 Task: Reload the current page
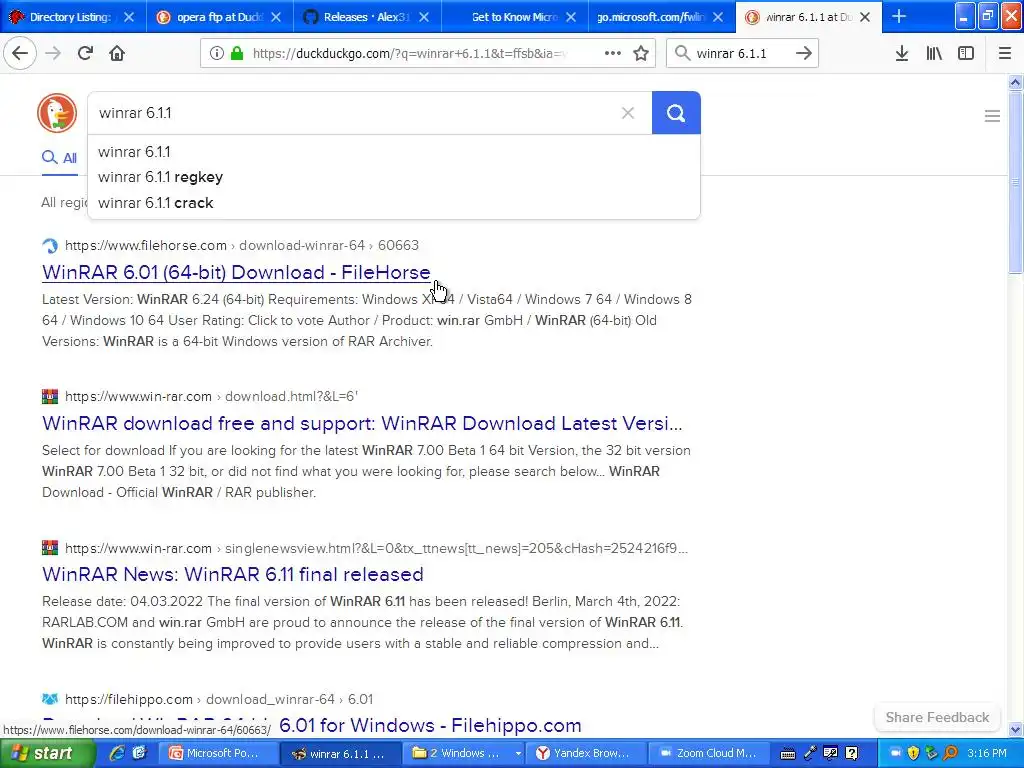(x=86, y=53)
